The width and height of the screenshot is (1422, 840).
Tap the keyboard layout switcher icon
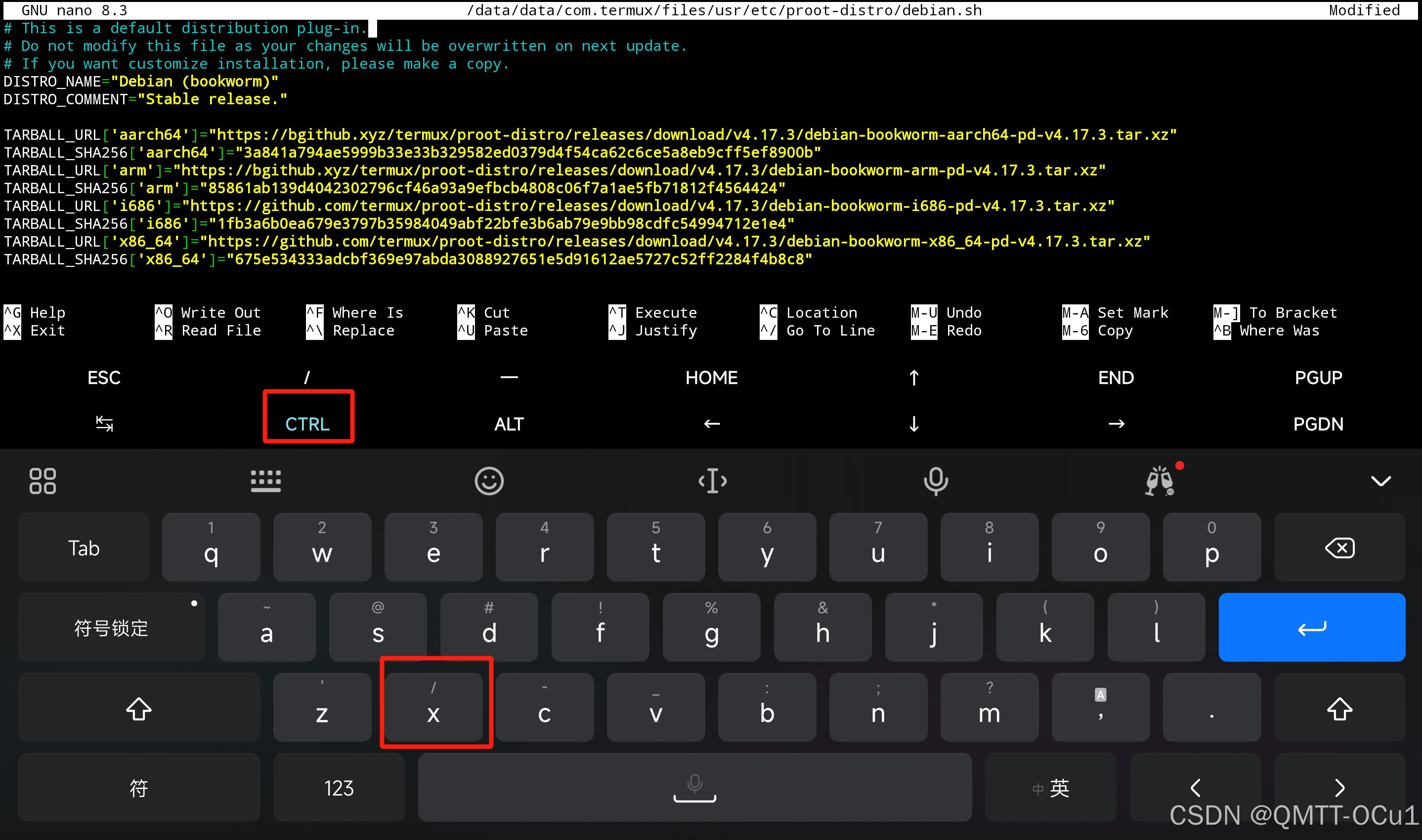point(265,481)
